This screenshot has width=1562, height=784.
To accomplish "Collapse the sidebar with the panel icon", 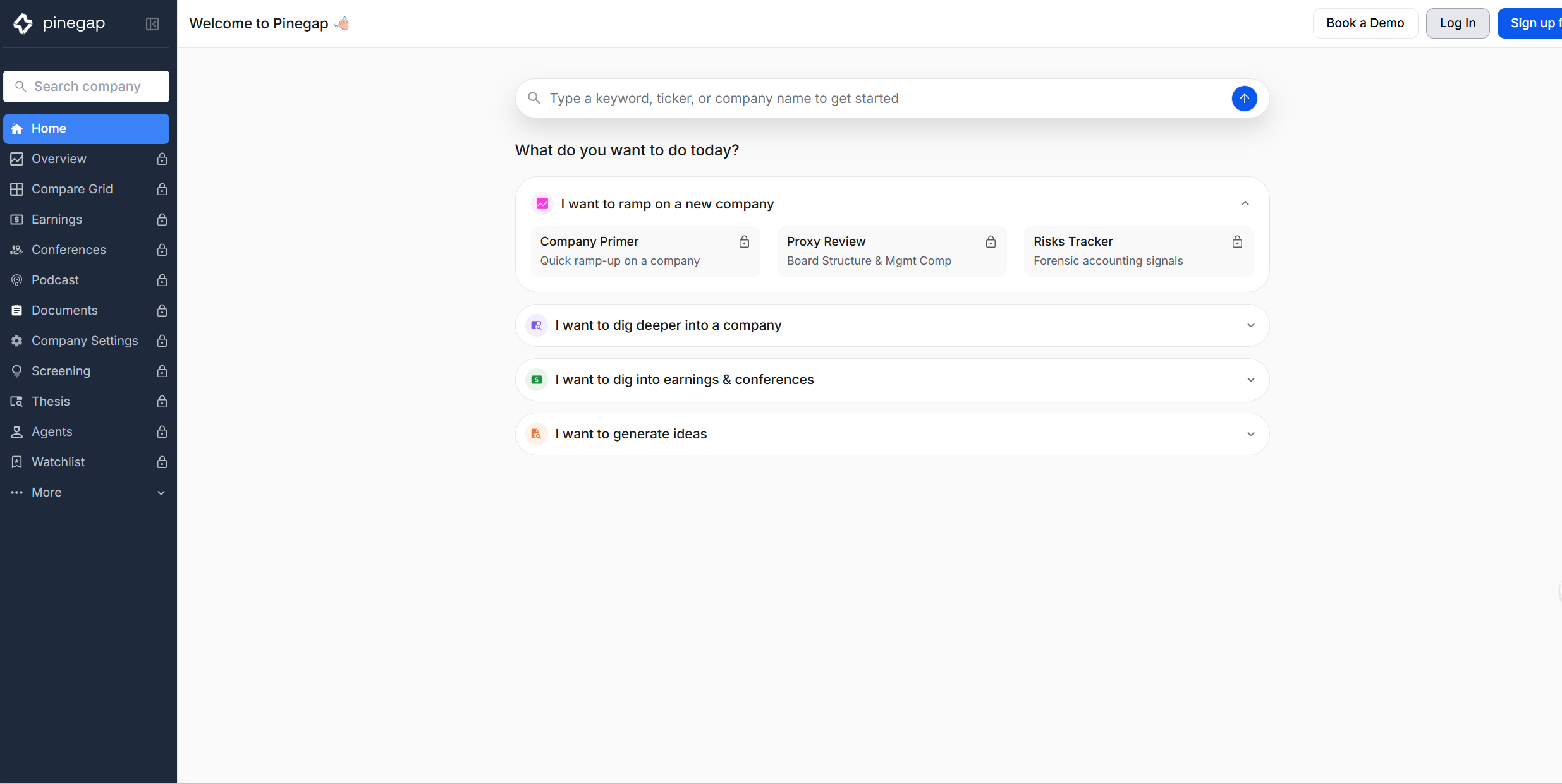I will 152,24.
